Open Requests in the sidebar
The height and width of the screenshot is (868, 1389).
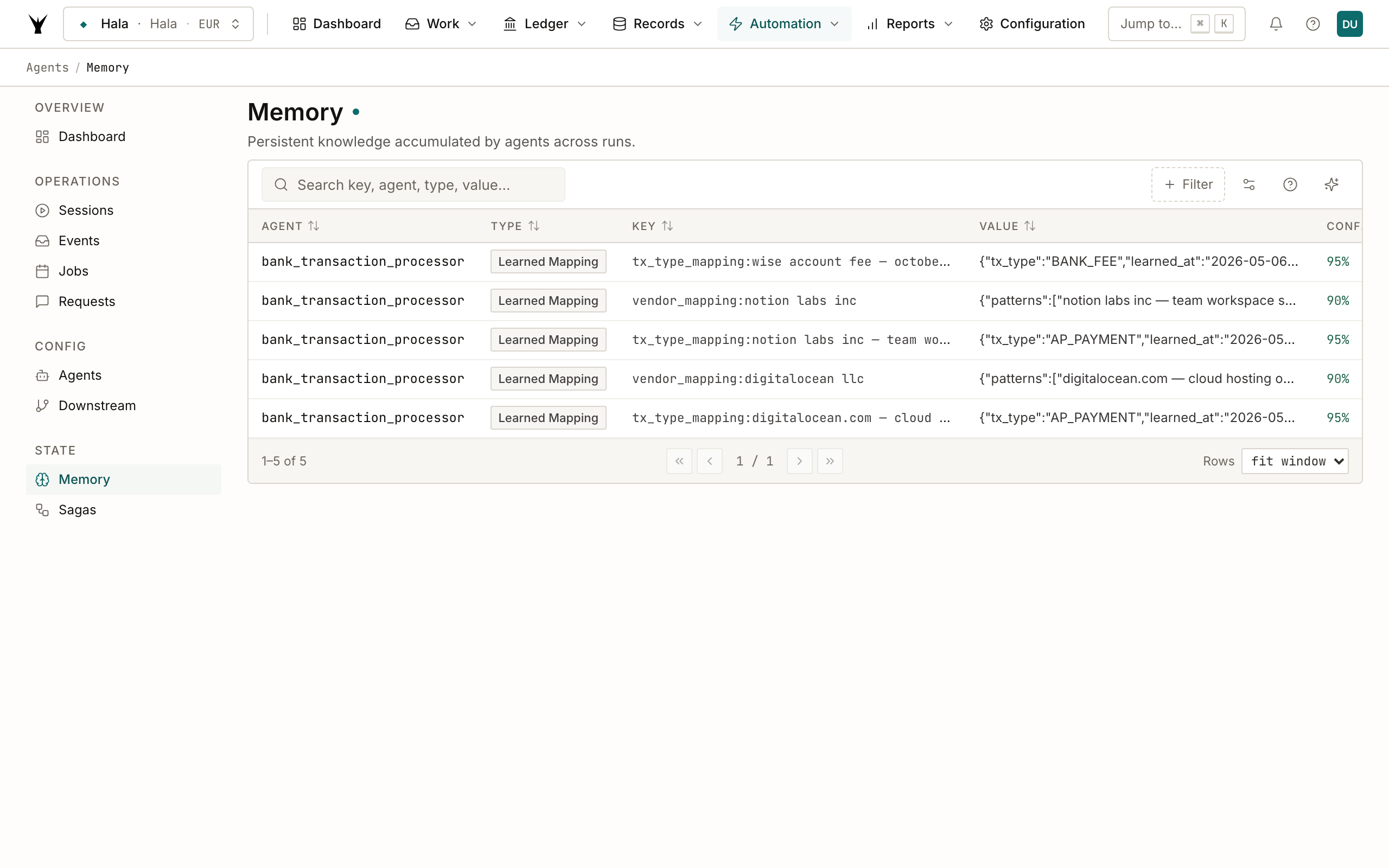tap(123, 302)
